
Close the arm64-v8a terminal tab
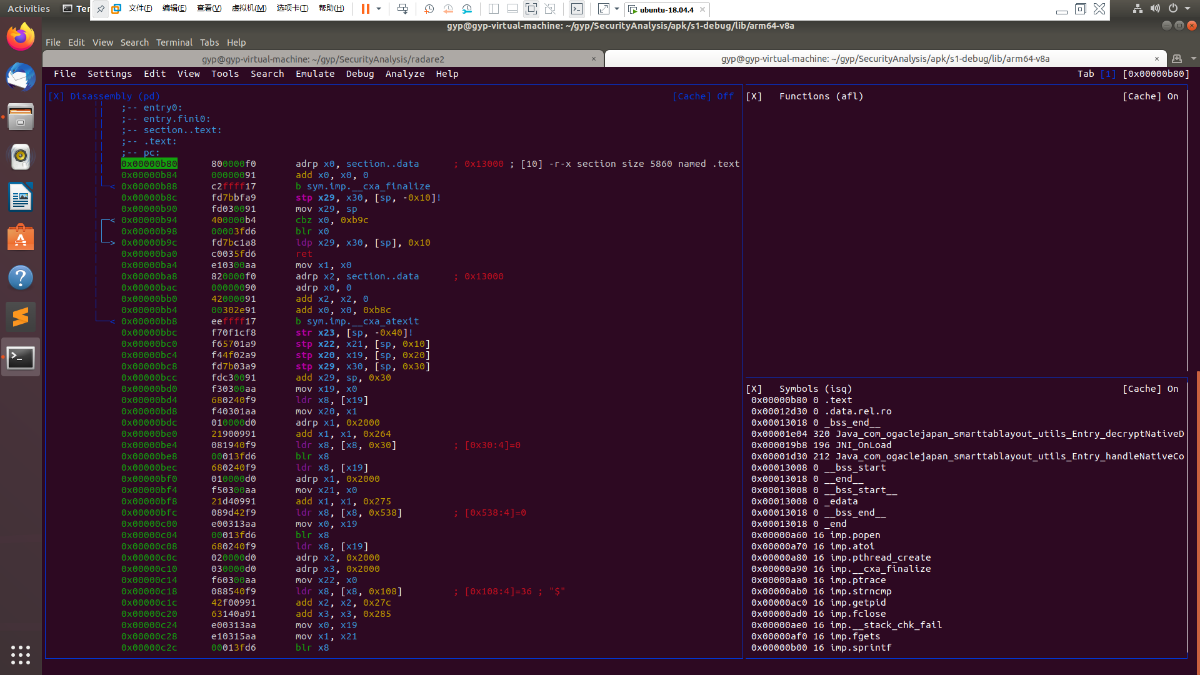(1155, 59)
